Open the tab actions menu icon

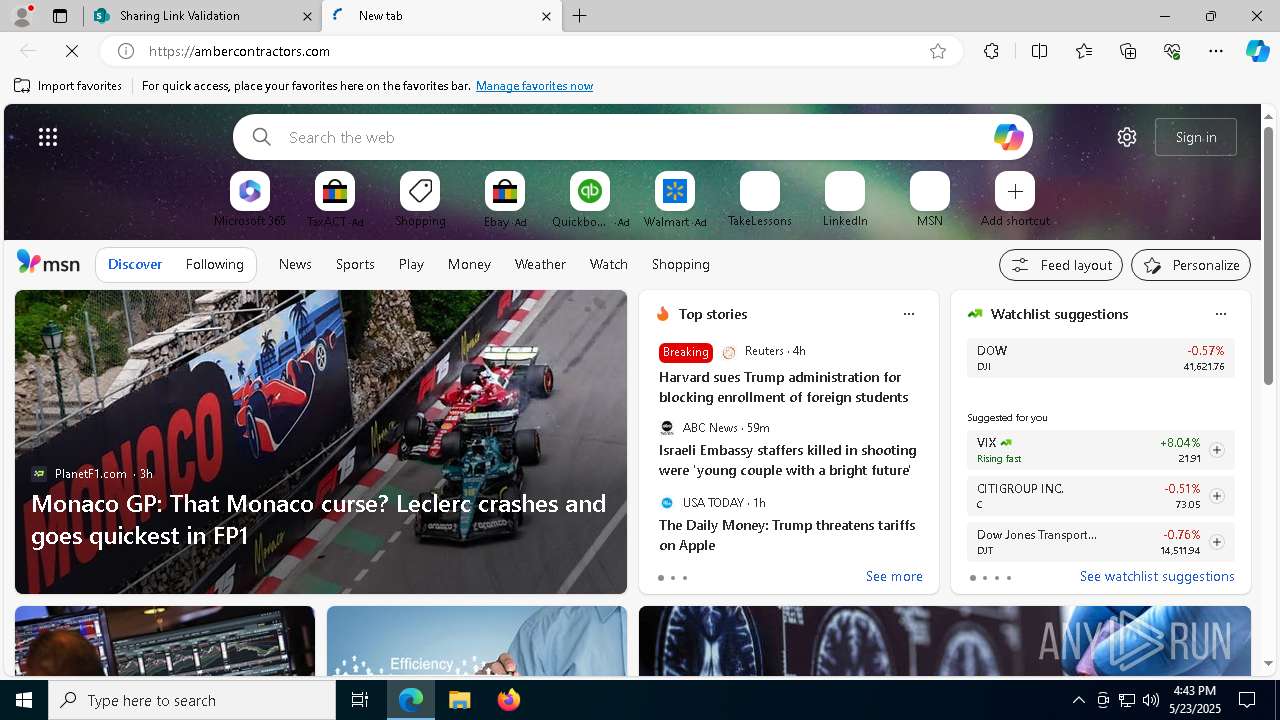coord(60,16)
